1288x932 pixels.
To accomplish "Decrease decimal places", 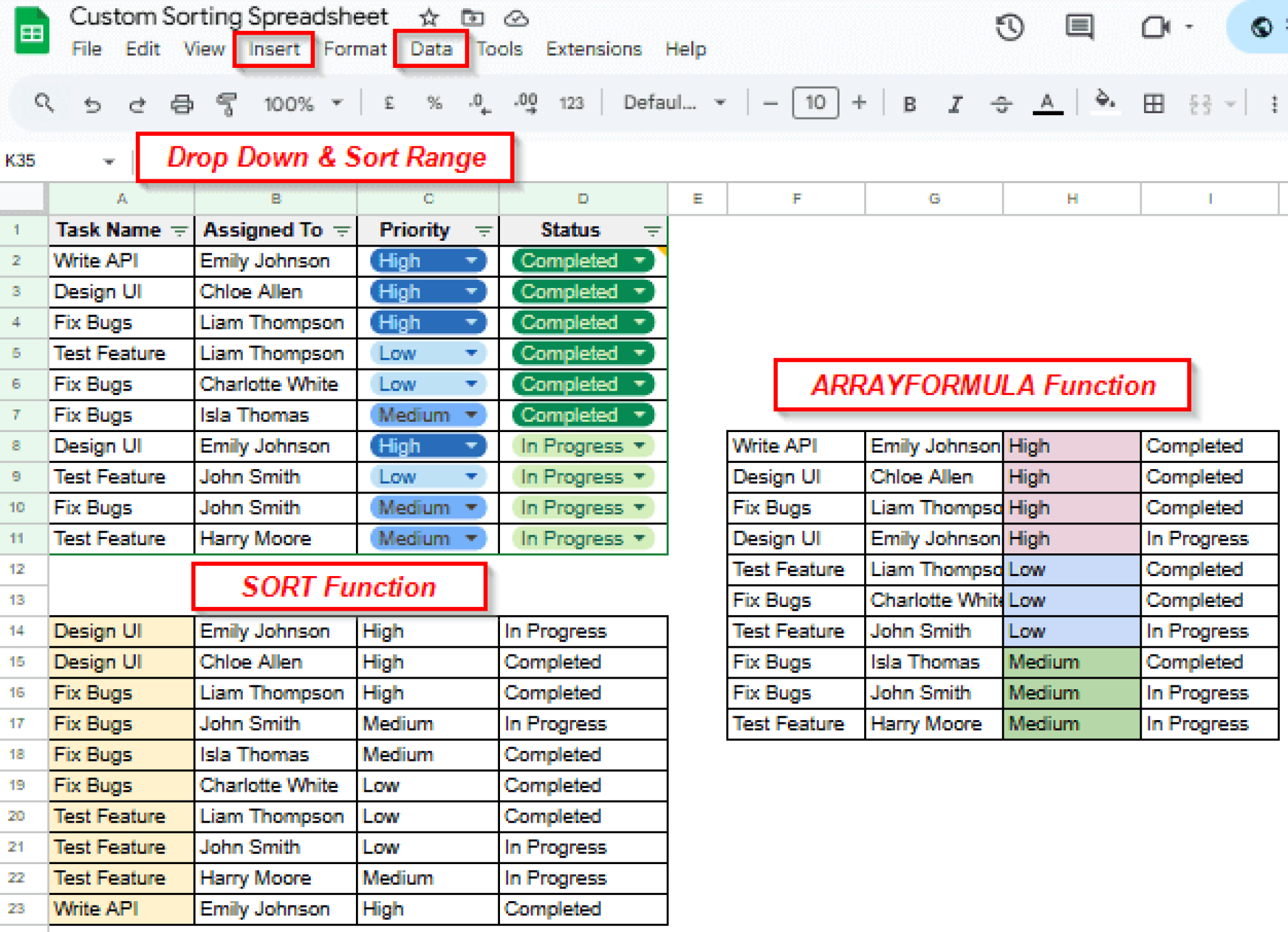I will click(479, 104).
